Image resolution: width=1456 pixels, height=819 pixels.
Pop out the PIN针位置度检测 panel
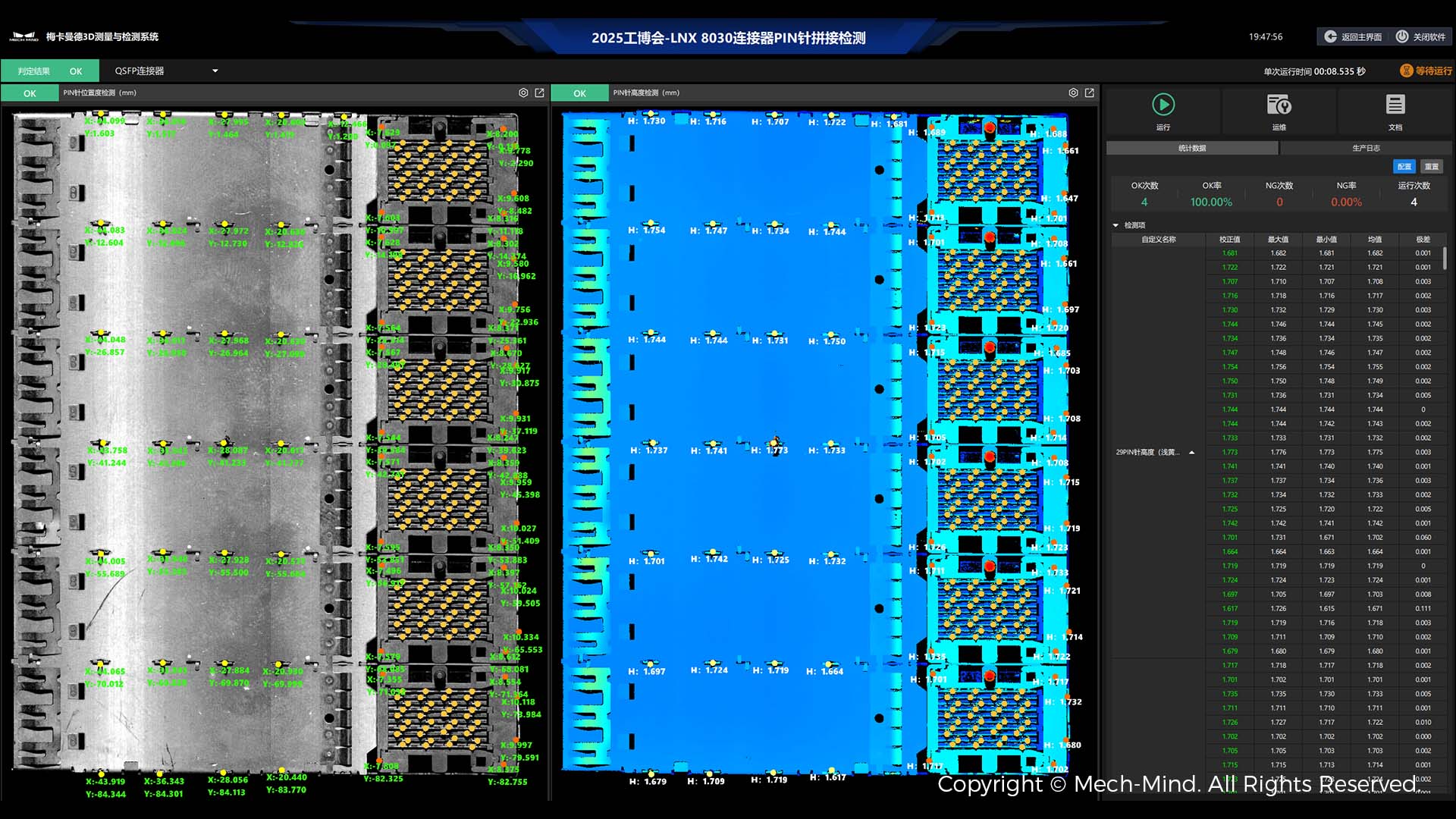click(x=540, y=93)
